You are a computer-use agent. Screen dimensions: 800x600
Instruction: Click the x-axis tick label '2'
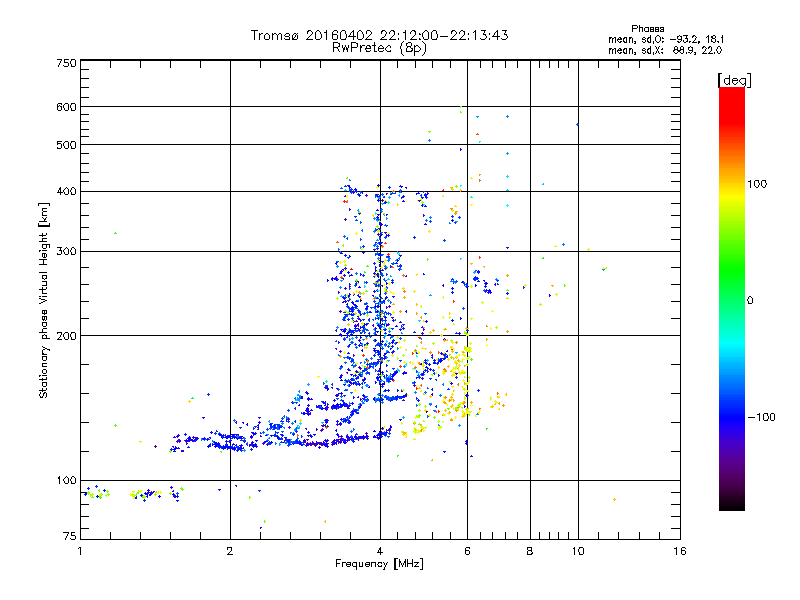pyautogui.click(x=230, y=551)
